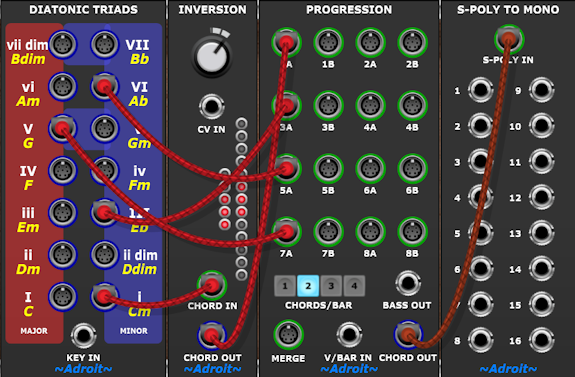Viewport: 575px width, 377px height.
Task: Click the CV IN jack on Inversion
Action: pos(212,106)
